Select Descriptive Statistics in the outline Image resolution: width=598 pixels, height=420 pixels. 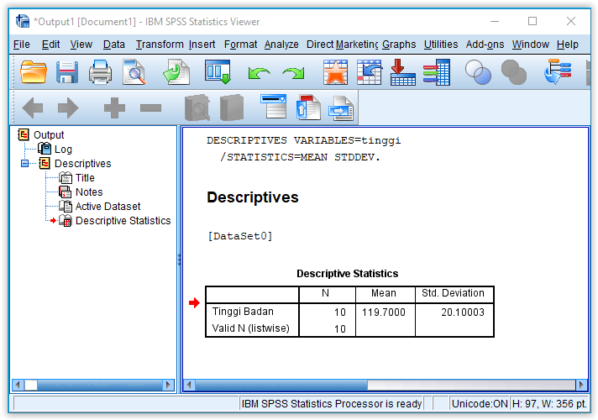123,221
